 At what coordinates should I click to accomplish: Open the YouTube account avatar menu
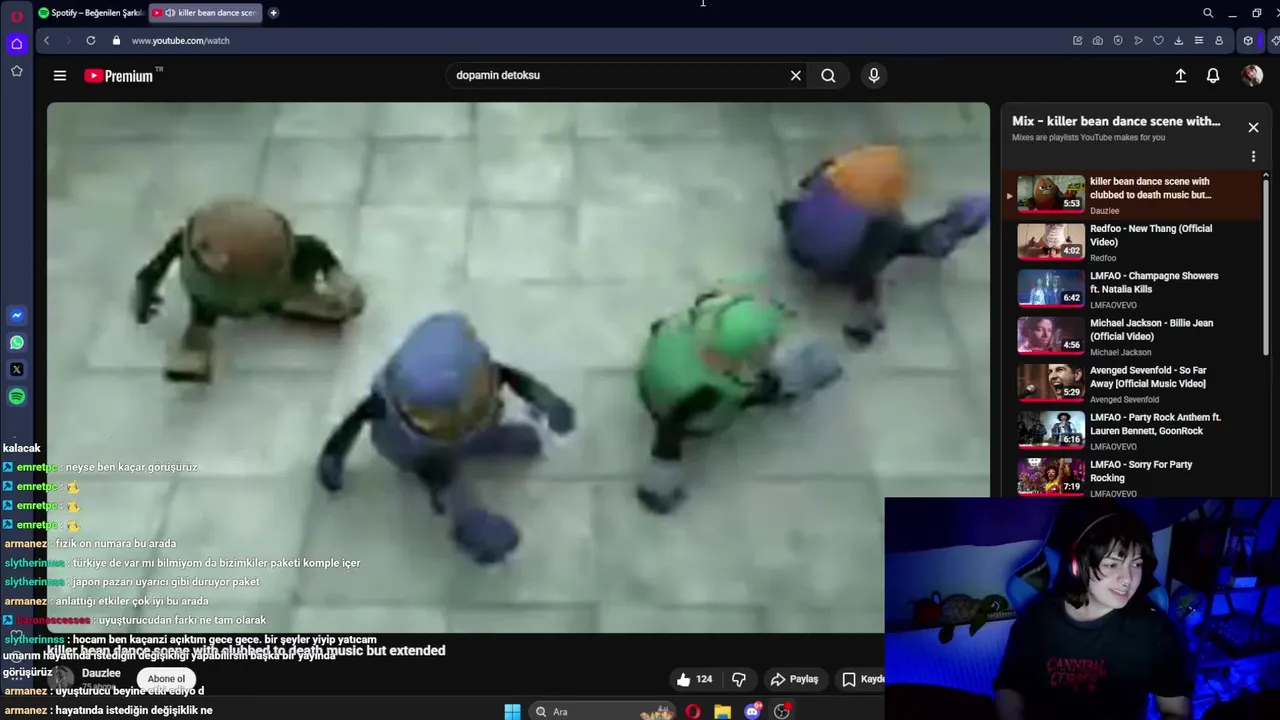click(x=1252, y=75)
